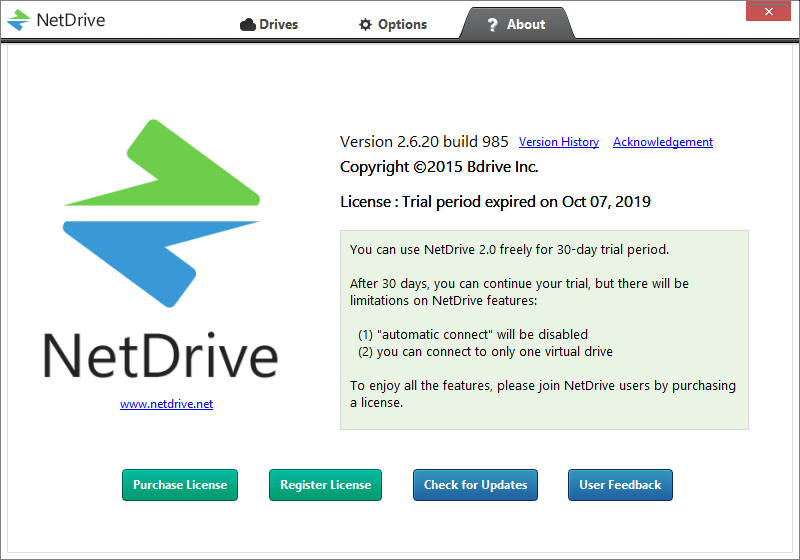Image resolution: width=800 pixels, height=560 pixels.
Task: Close the NetDrive window
Action: tap(768, 11)
